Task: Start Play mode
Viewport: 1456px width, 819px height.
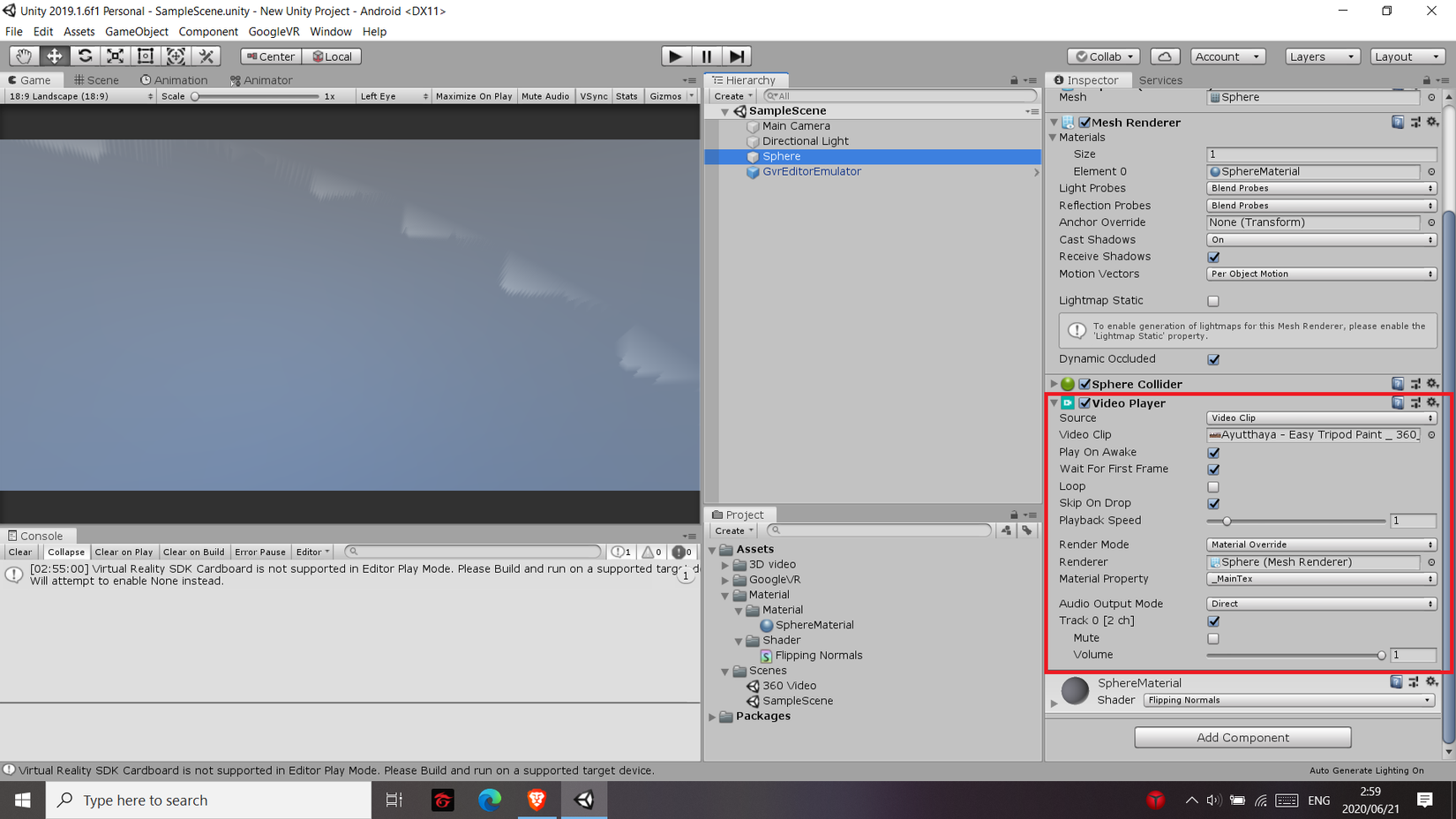Action: pos(676,56)
